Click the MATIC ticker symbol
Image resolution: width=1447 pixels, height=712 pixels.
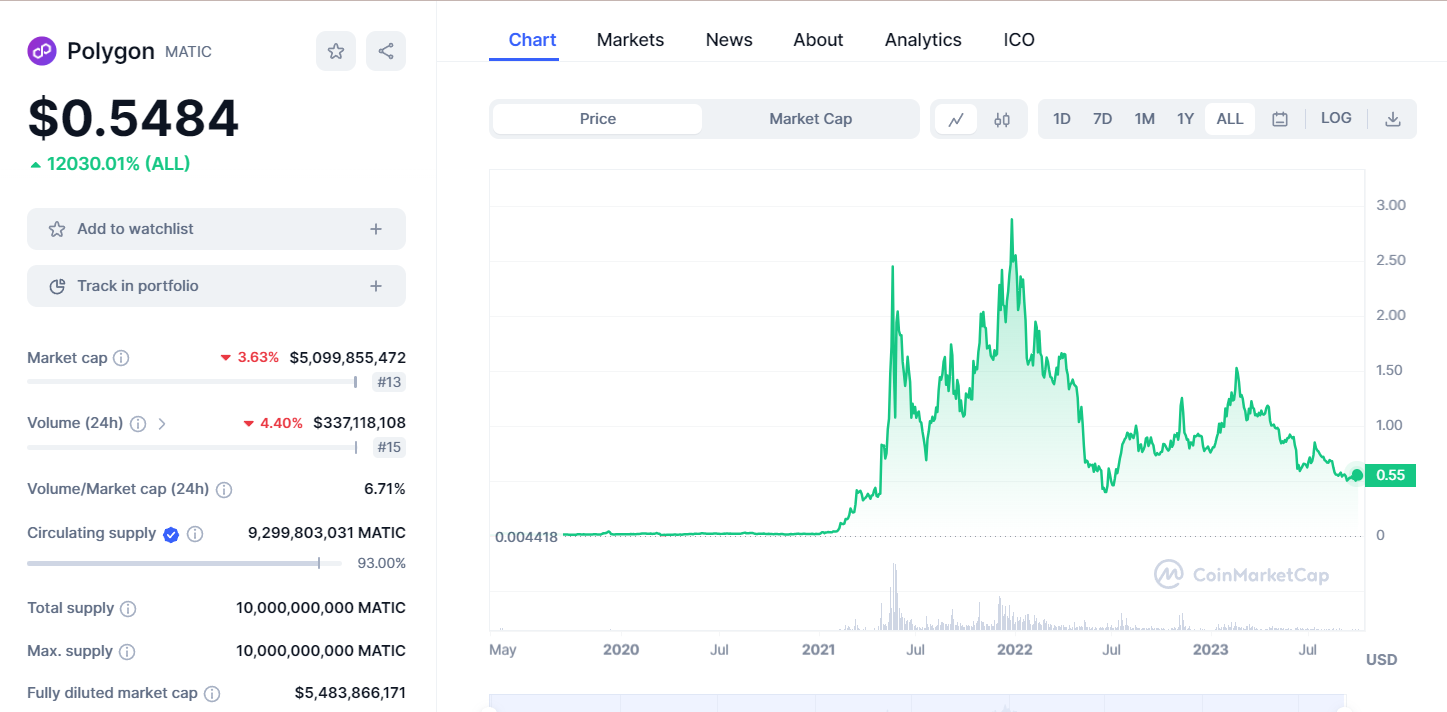[x=188, y=52]
